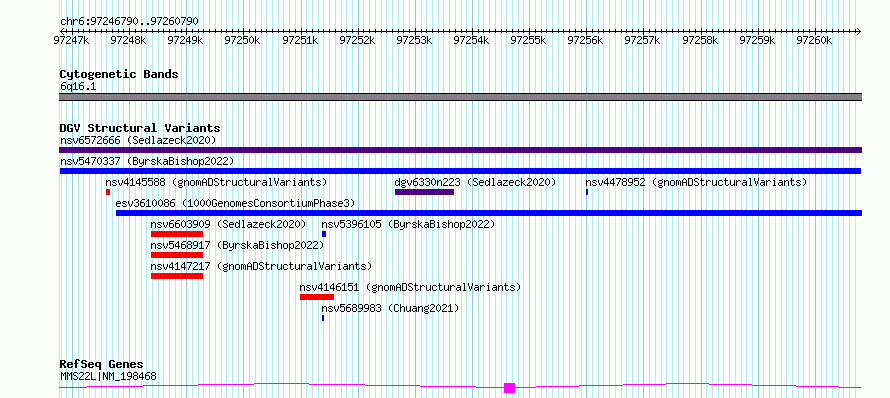Select the purple dgv6330n223 variant bar

[425, 192]
